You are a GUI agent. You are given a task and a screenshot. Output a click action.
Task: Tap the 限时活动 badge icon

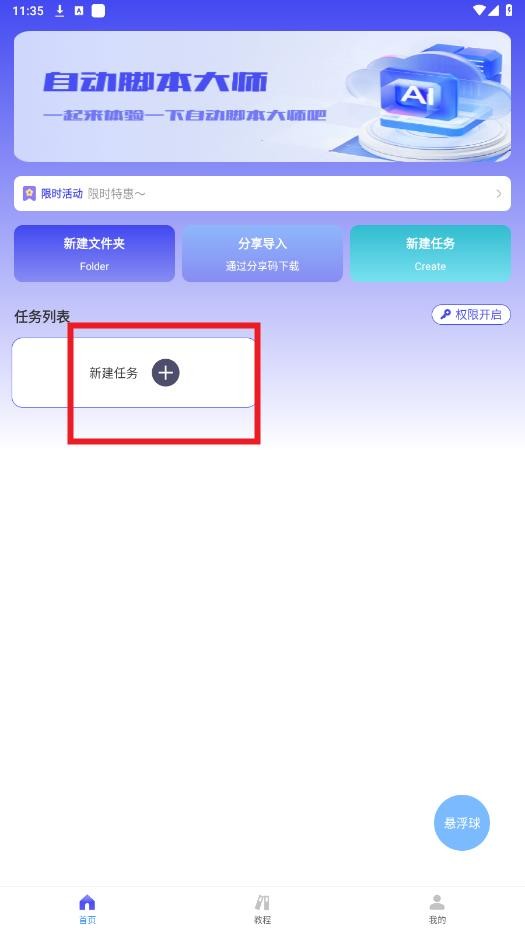point(29,193)
